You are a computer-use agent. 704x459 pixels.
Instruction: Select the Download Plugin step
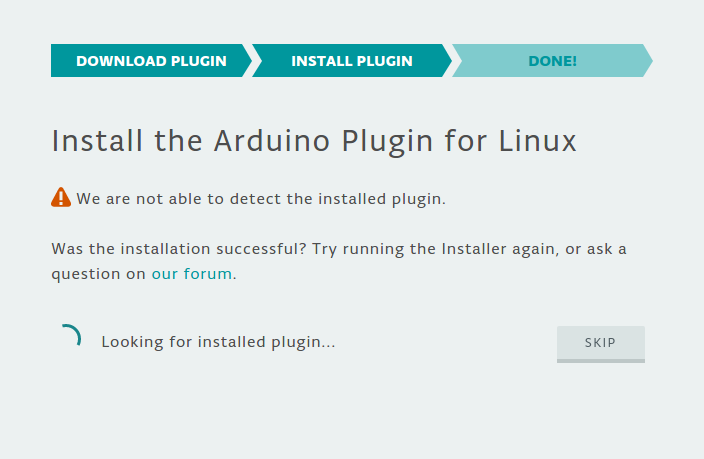[151, 61]
